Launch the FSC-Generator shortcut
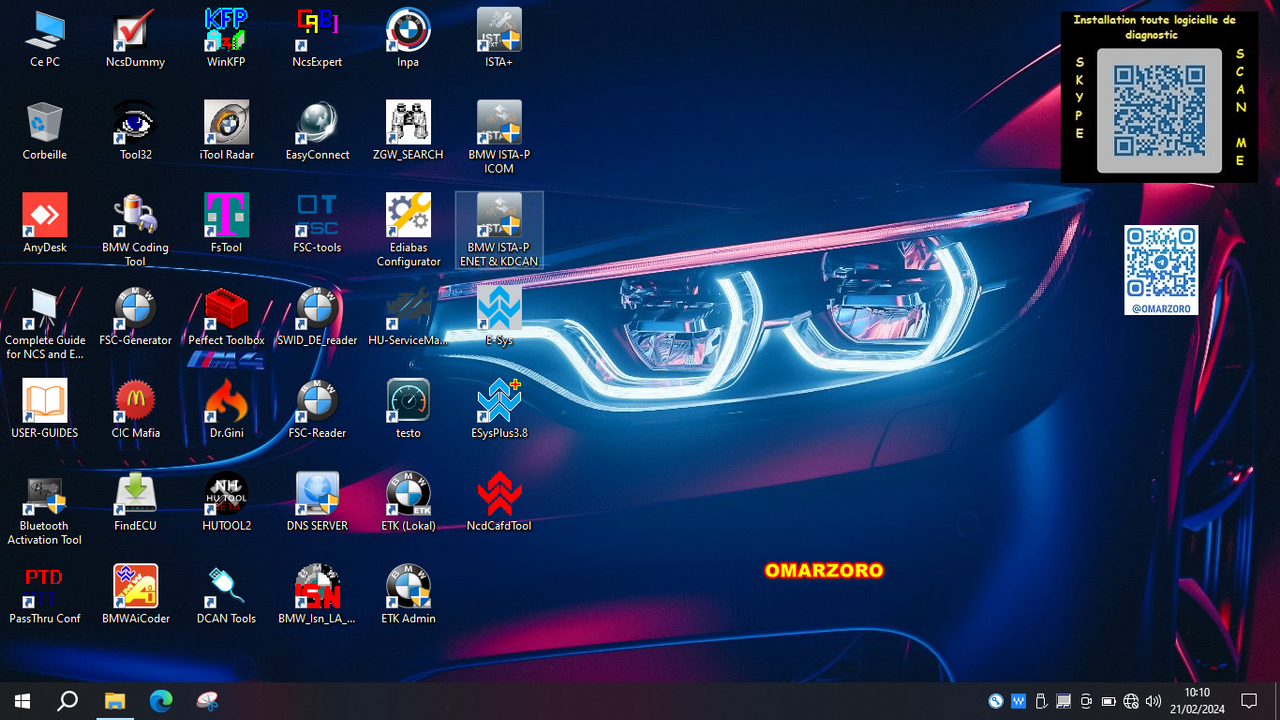1280x720 pixels. point(135,317)
